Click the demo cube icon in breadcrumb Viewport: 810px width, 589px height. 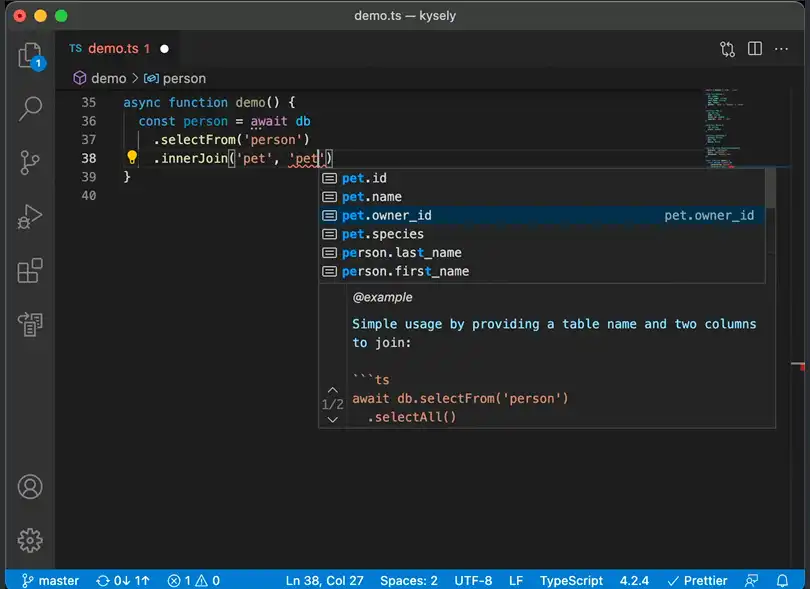click(80, 78)
